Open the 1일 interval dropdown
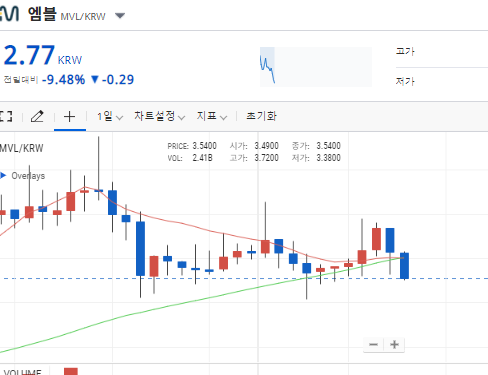This screenshot has width=488, height=375. 110,116
